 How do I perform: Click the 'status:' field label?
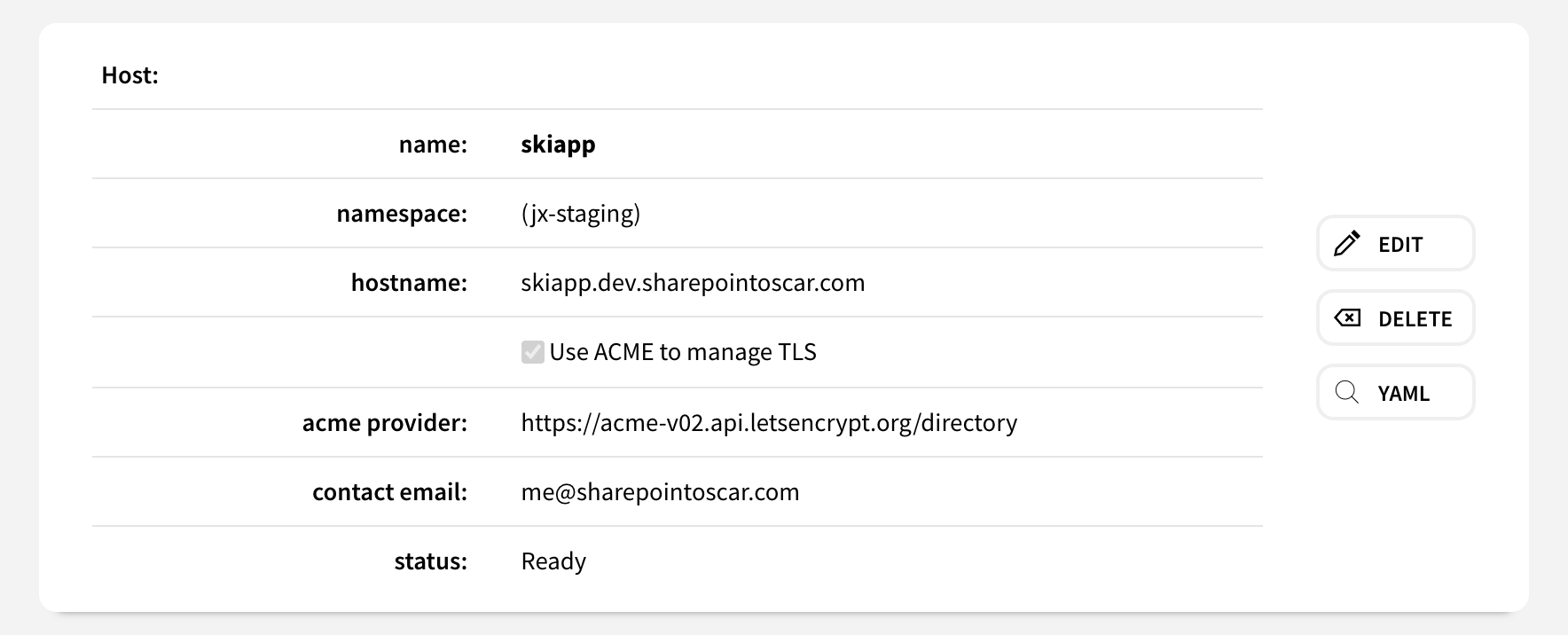pyautogui.click(x=430, y=561)
